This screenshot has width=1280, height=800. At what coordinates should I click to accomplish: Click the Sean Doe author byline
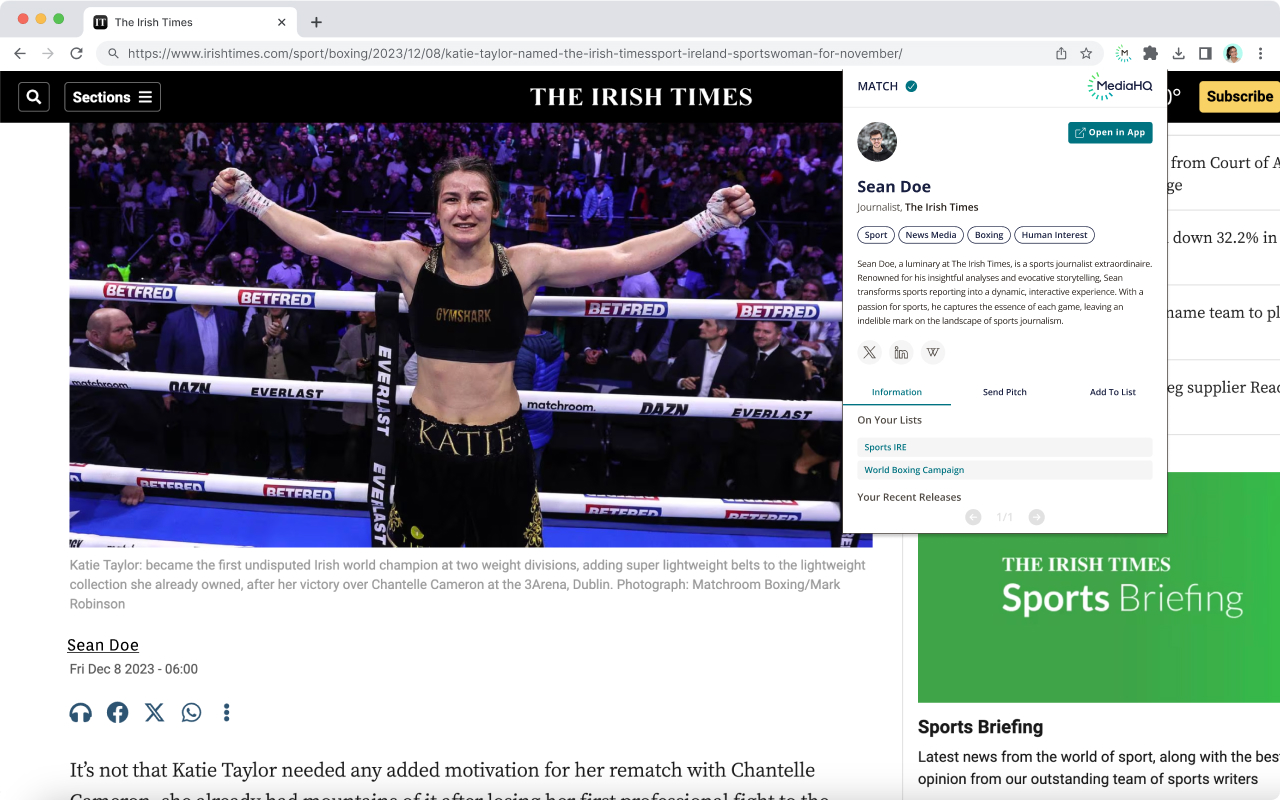click(103, 645)
